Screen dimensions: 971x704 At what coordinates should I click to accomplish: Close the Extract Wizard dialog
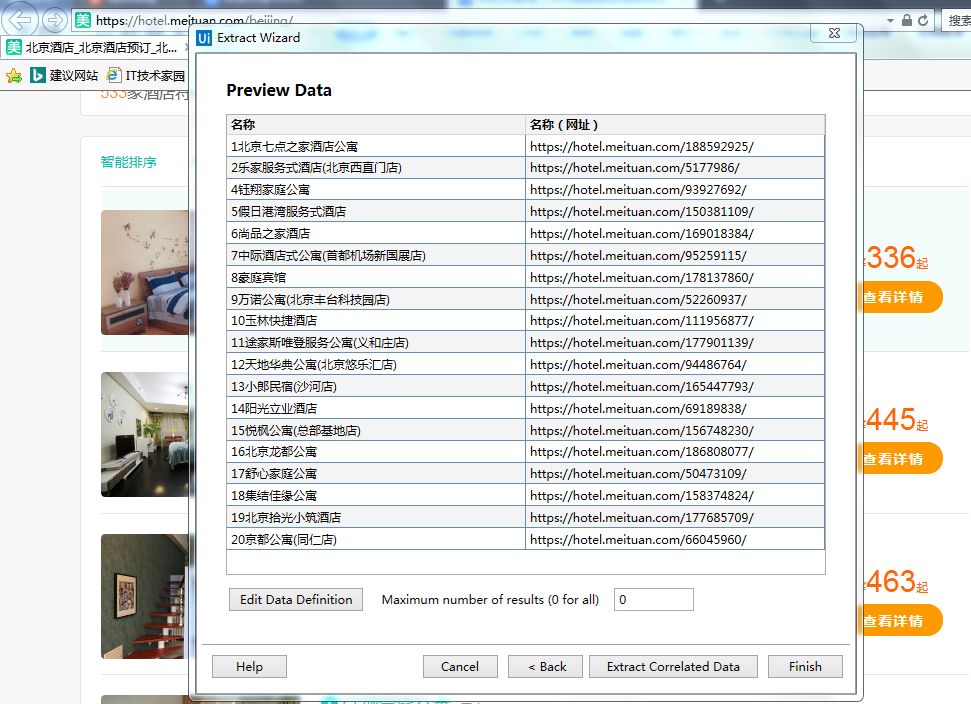(x=834, y=33)
